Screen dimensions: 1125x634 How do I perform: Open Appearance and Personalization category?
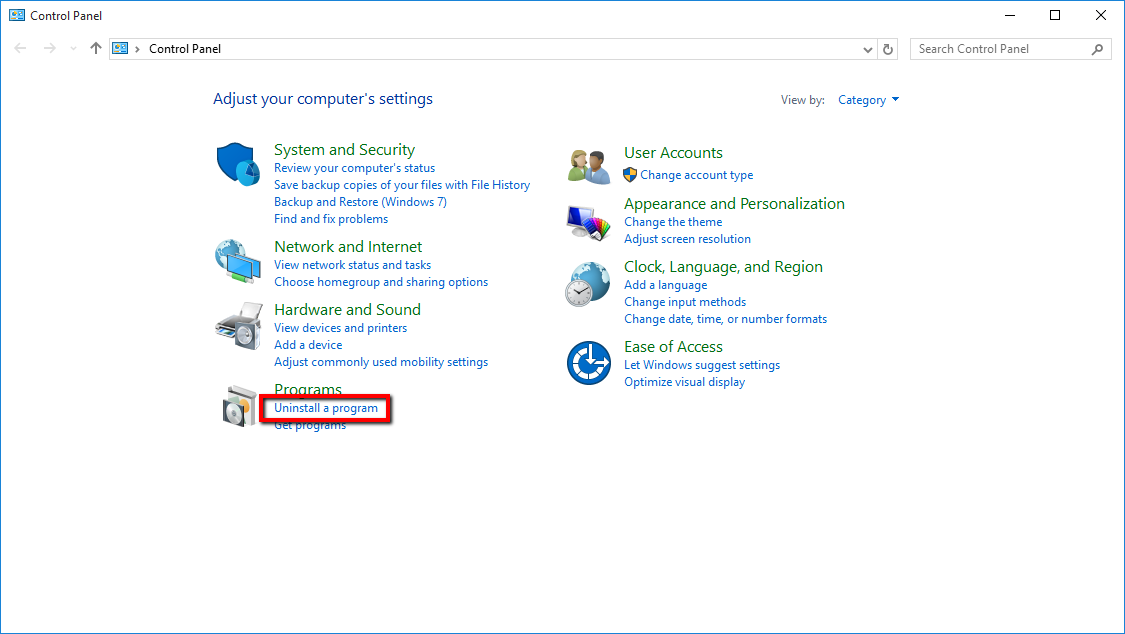click(734, 204)
